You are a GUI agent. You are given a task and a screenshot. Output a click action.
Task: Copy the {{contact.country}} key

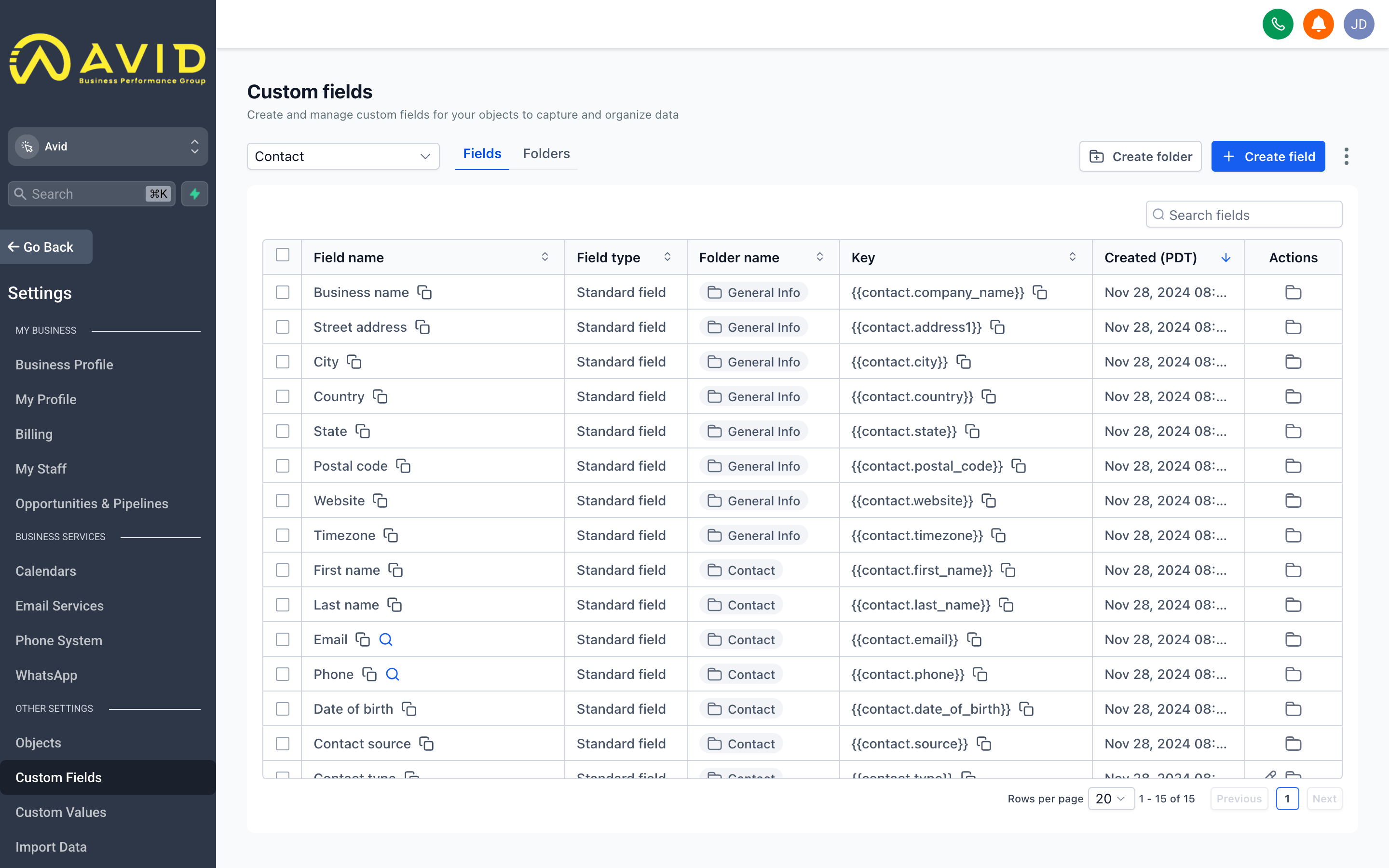988,397
